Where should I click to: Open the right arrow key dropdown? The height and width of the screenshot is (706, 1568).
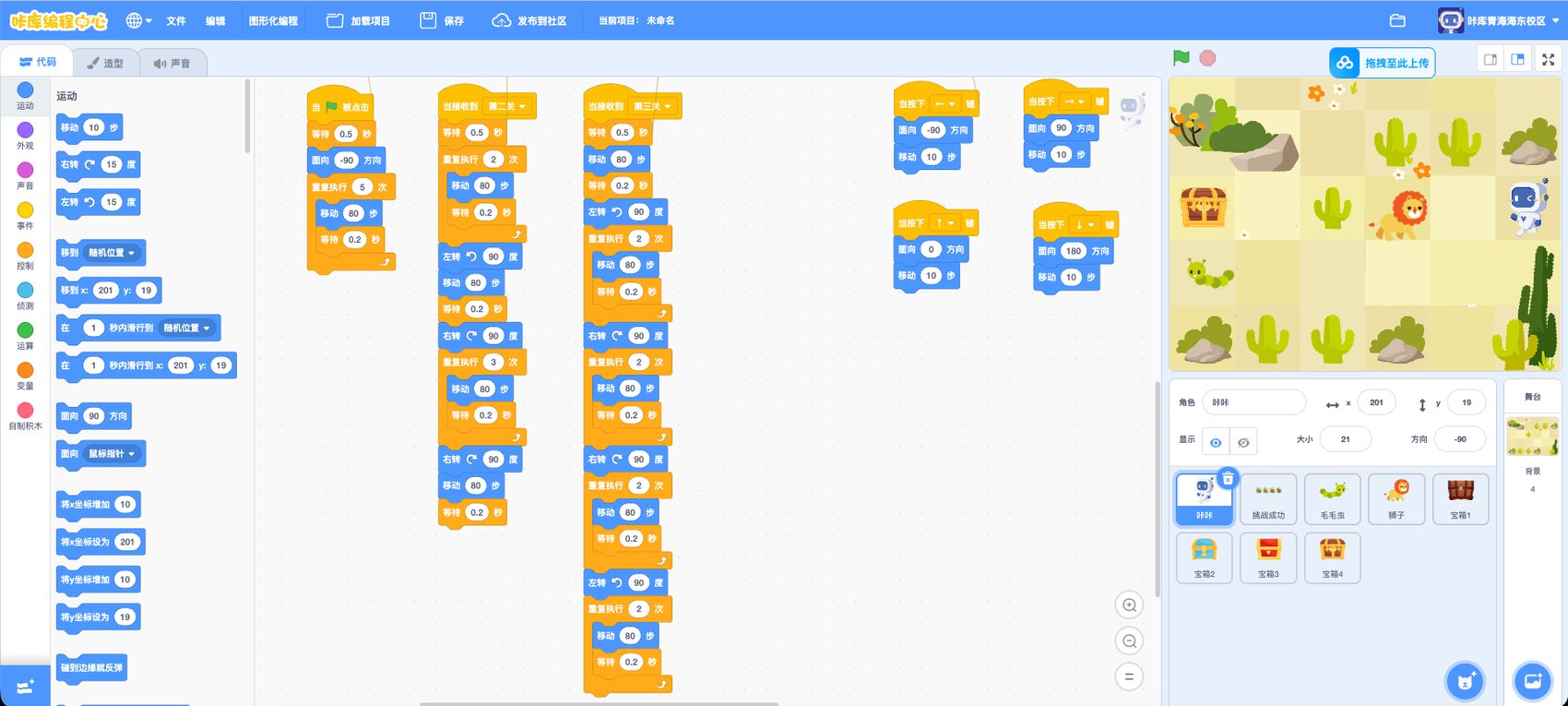click(x=1074, y=102)
